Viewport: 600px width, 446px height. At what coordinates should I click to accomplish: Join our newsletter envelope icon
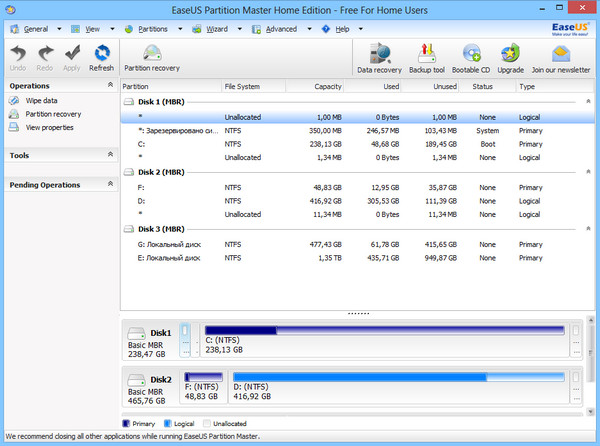(561, 54)
